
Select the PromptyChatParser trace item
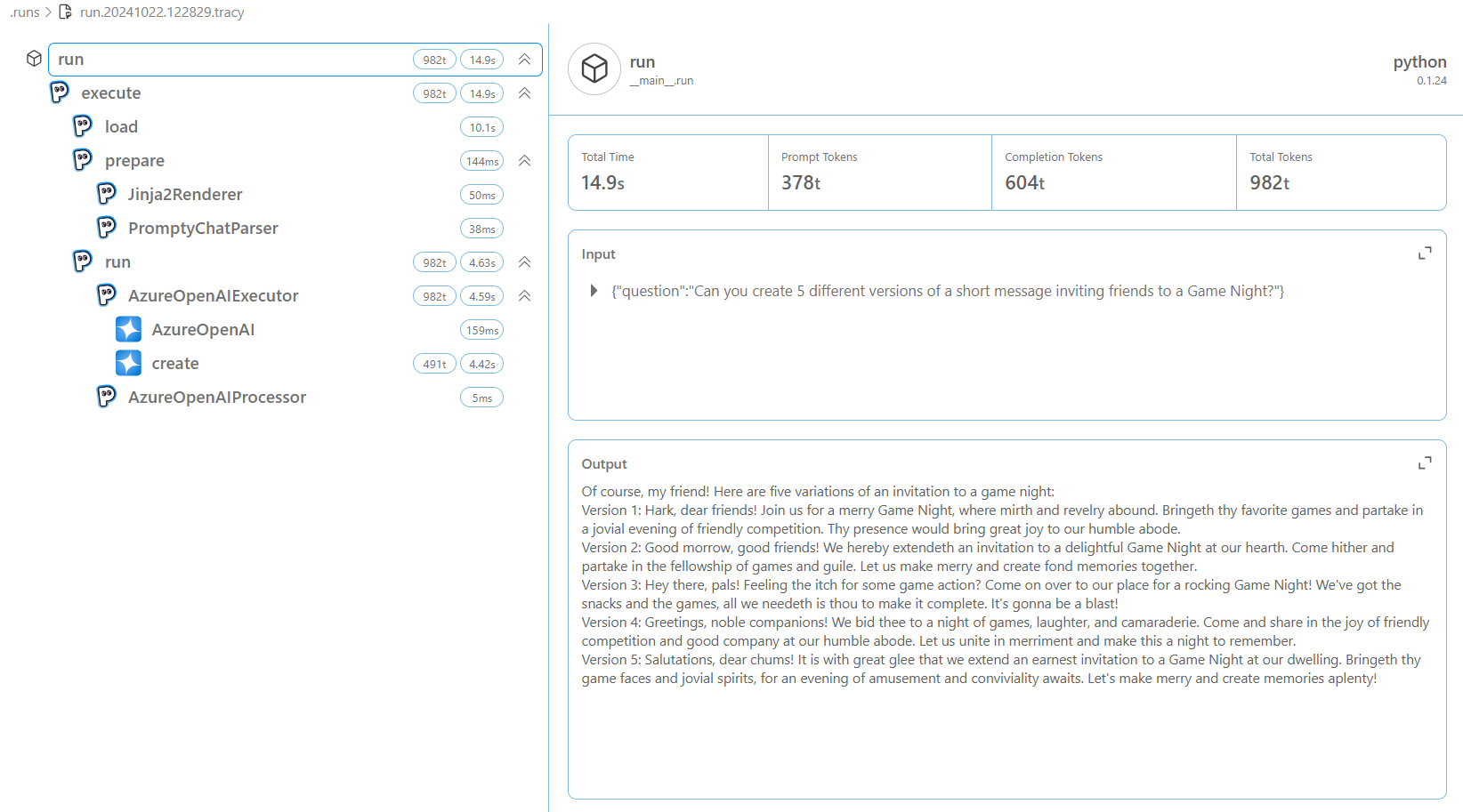pos(203,229)
